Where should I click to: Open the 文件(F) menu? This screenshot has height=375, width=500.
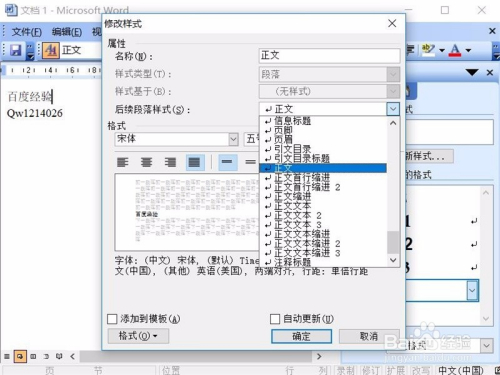click(x=27, y=32)
